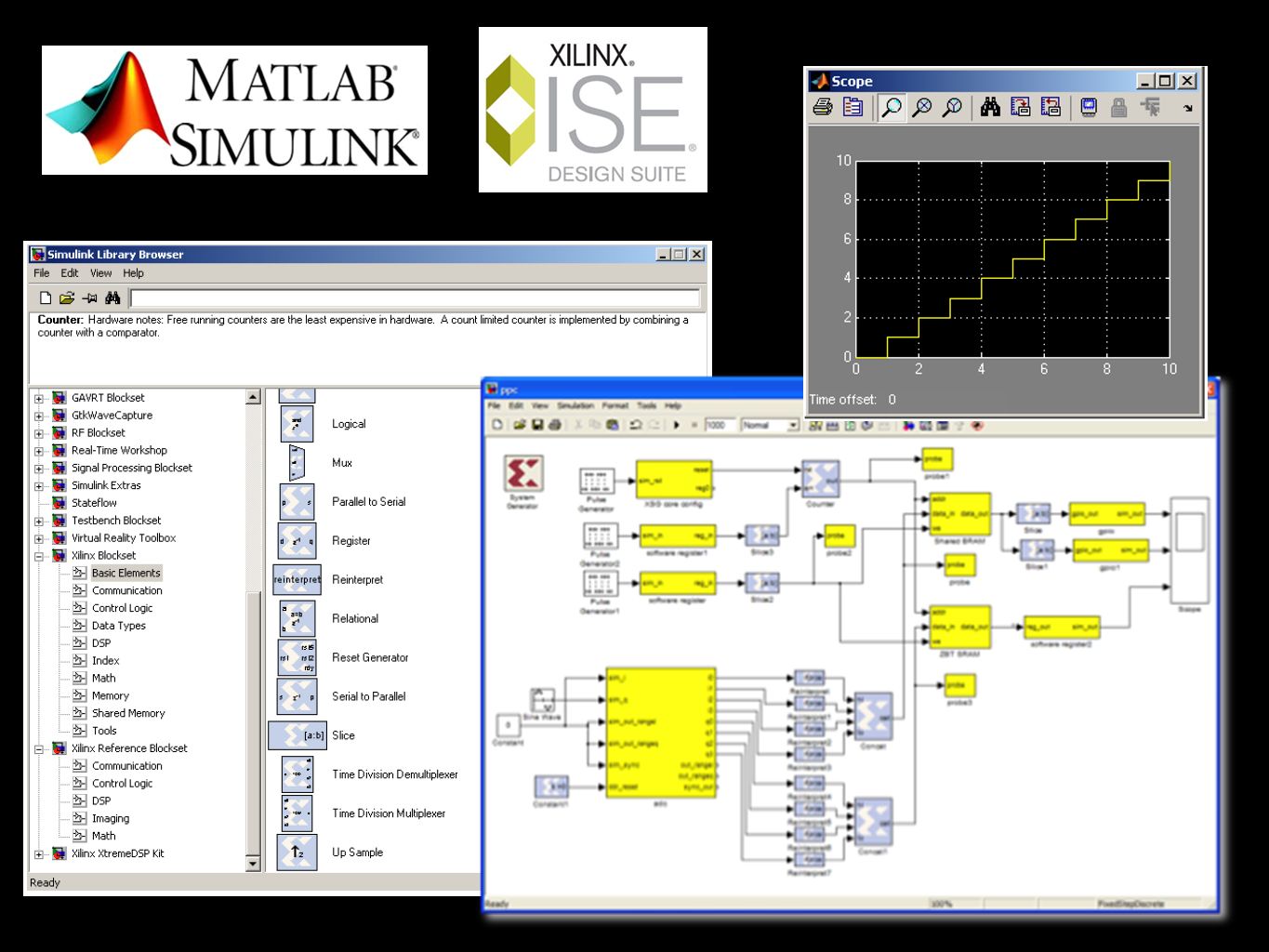This screenshot has height=952, width=1269.
Task: Expand the GtkWaveCapture node
Action: pos(39,416)
